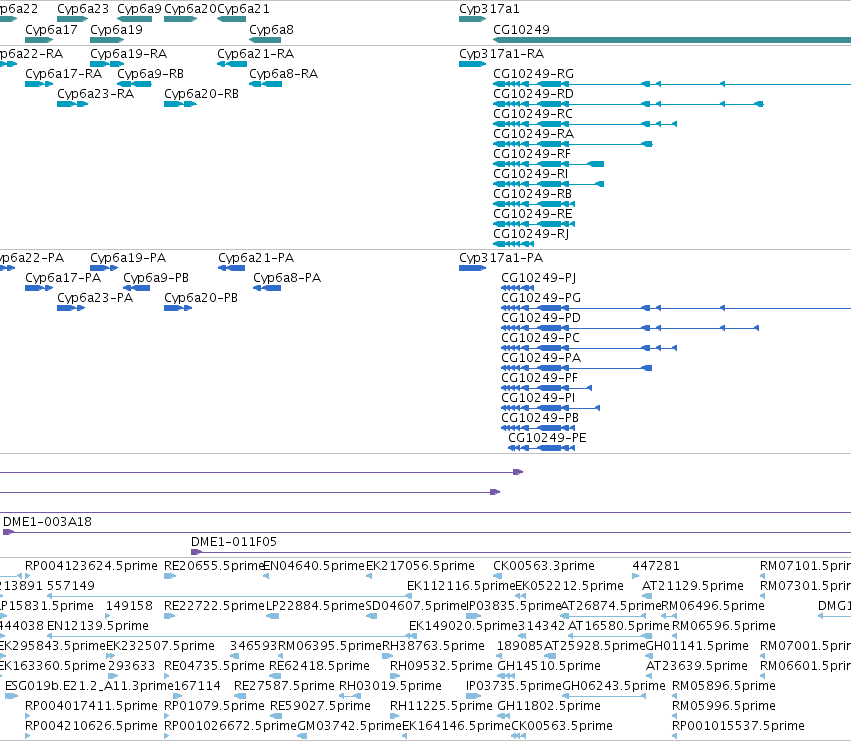Click the long CG10249 gene bar
Image resolution: width=851 pixels, height=741 pixels.
click(x=672, y=40)
